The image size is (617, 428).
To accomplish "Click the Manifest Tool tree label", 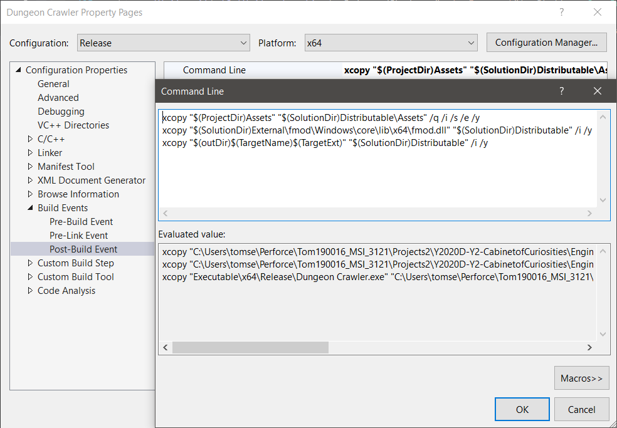I will (x=66, y=166).
